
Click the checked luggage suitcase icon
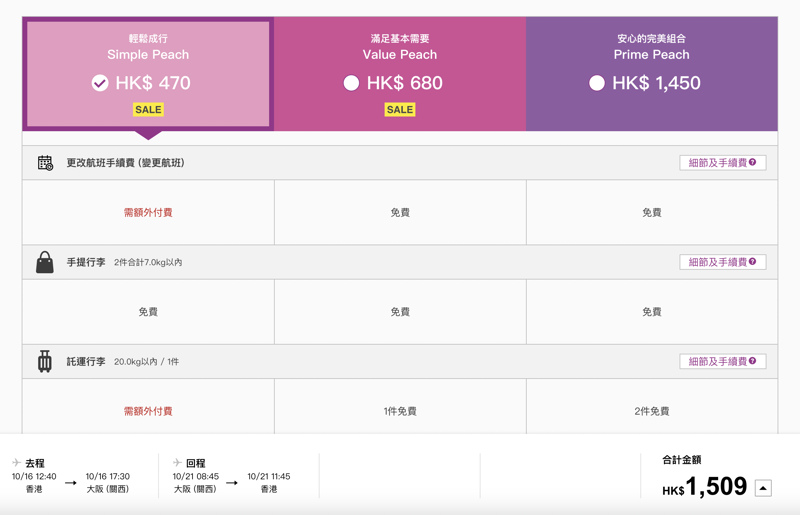click(x=45, y=361)
